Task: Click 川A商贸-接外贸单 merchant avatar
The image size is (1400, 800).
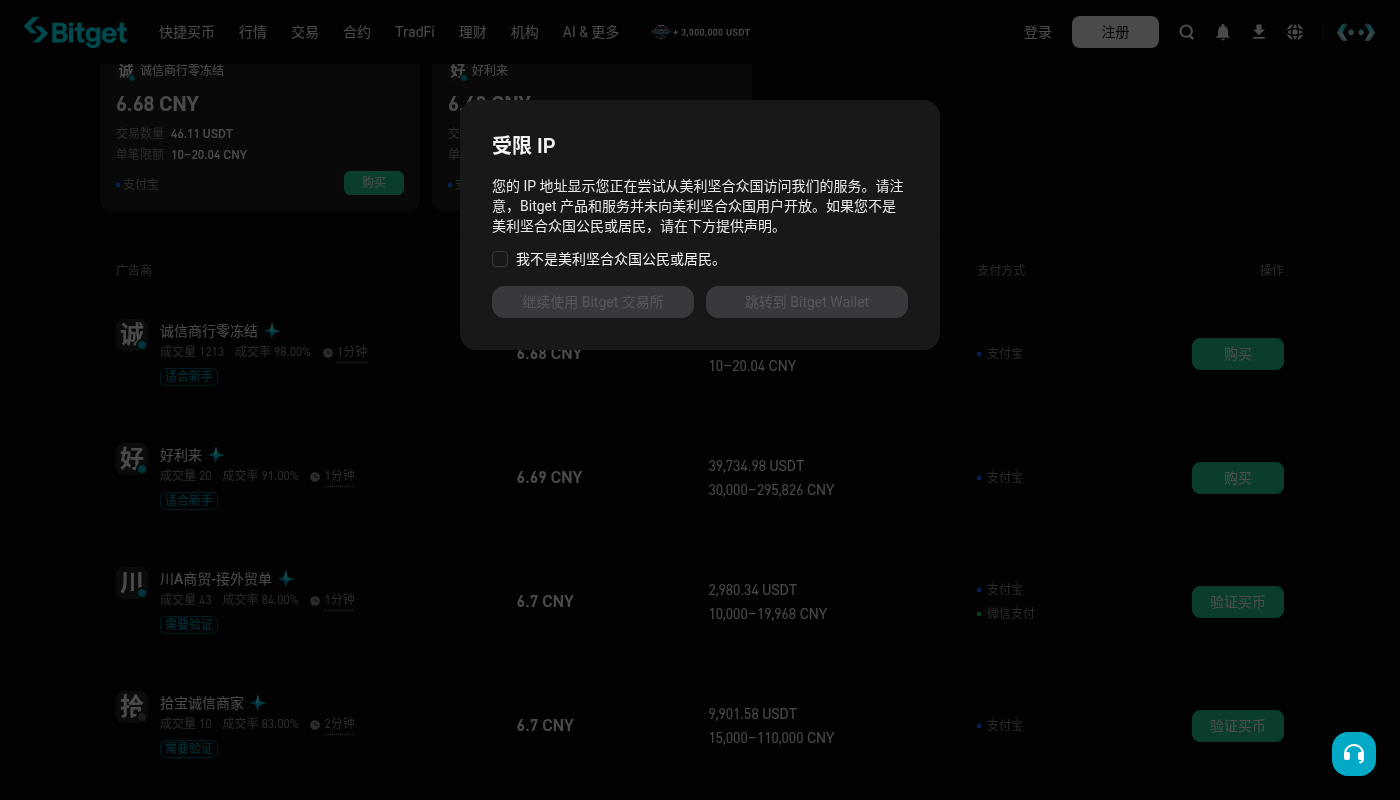Action: pyautogui.click(x=132, y=582)
